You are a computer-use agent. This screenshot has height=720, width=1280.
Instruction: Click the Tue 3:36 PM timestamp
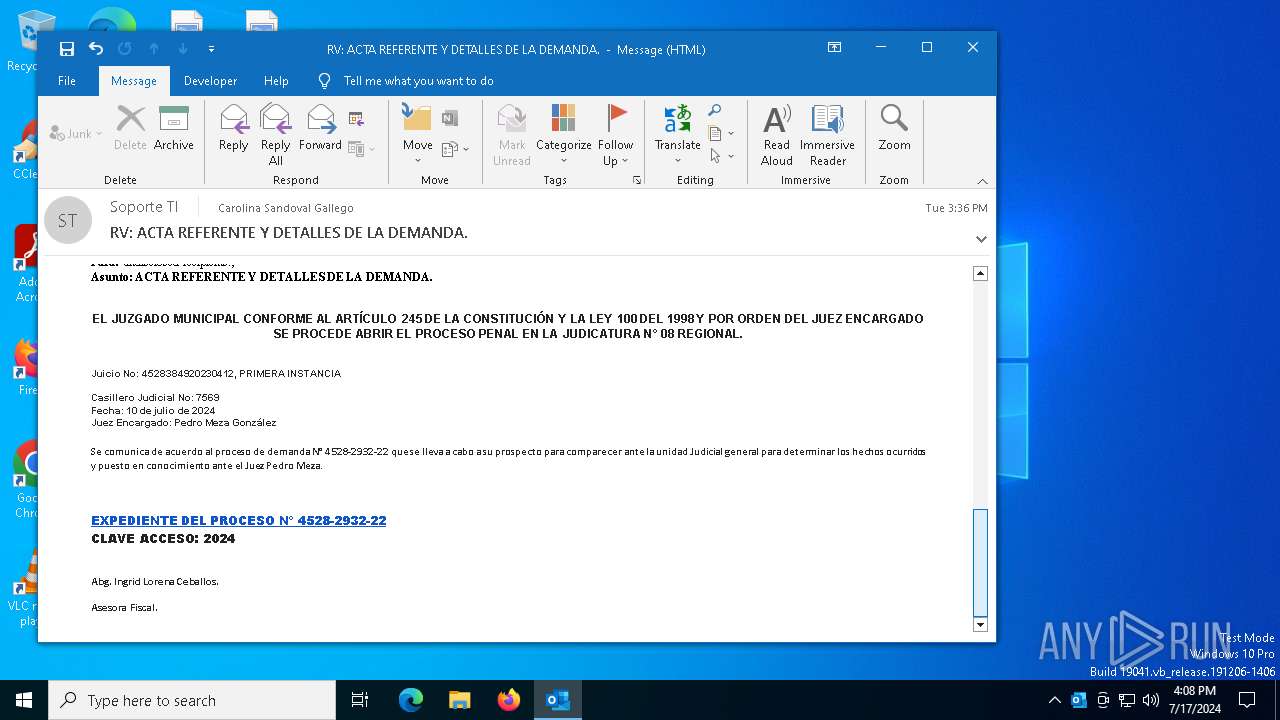pos(956,208)
